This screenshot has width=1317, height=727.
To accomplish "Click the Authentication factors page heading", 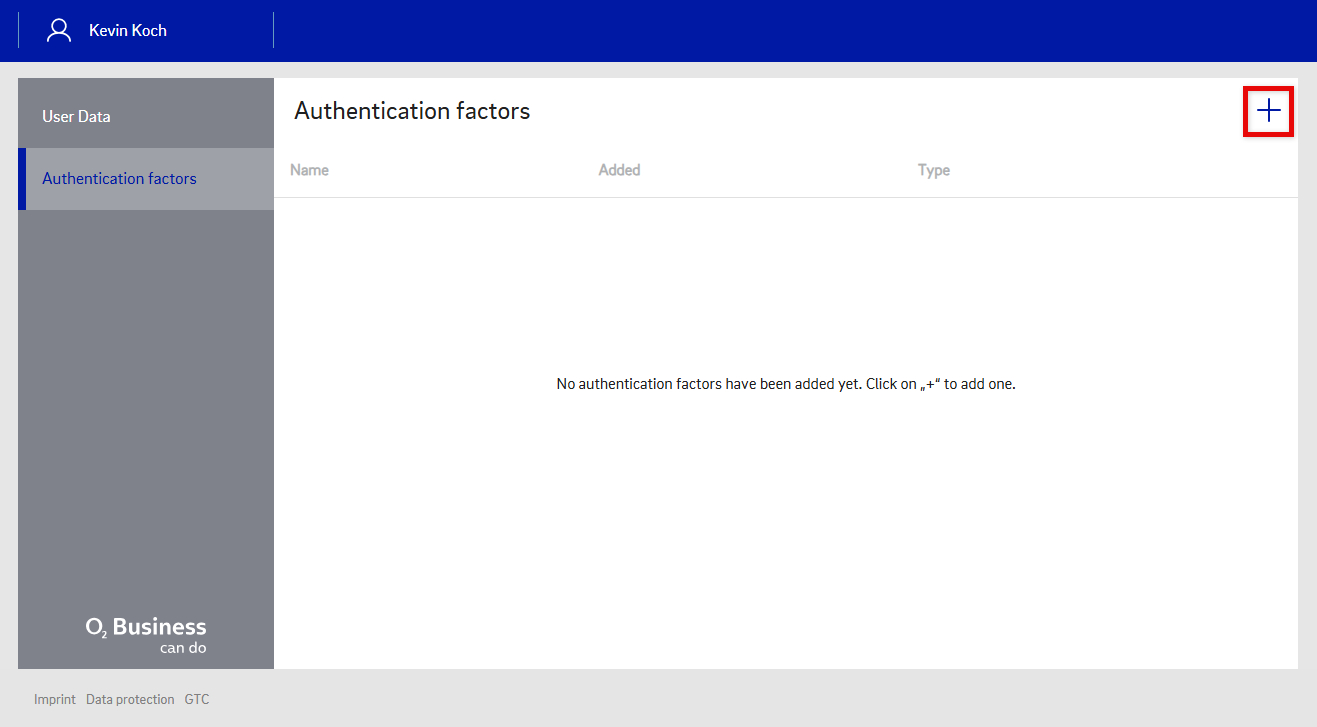I will click(412, 111).
